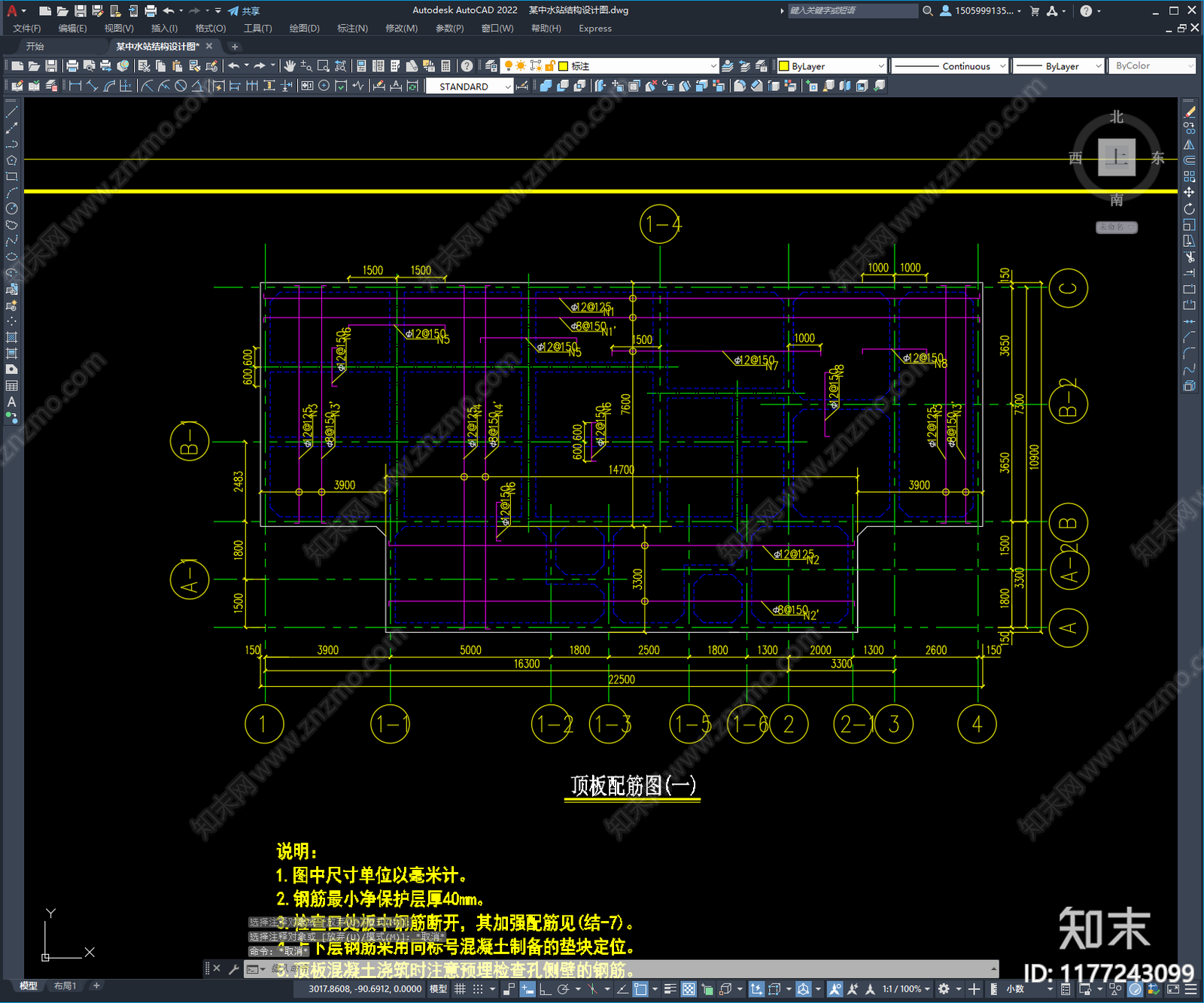Image resolution: width=1204 pixels, height=1003 pixels.
Task: Open the 标注(N) menu
Action: pyautogui.click(x=353, y=29)
